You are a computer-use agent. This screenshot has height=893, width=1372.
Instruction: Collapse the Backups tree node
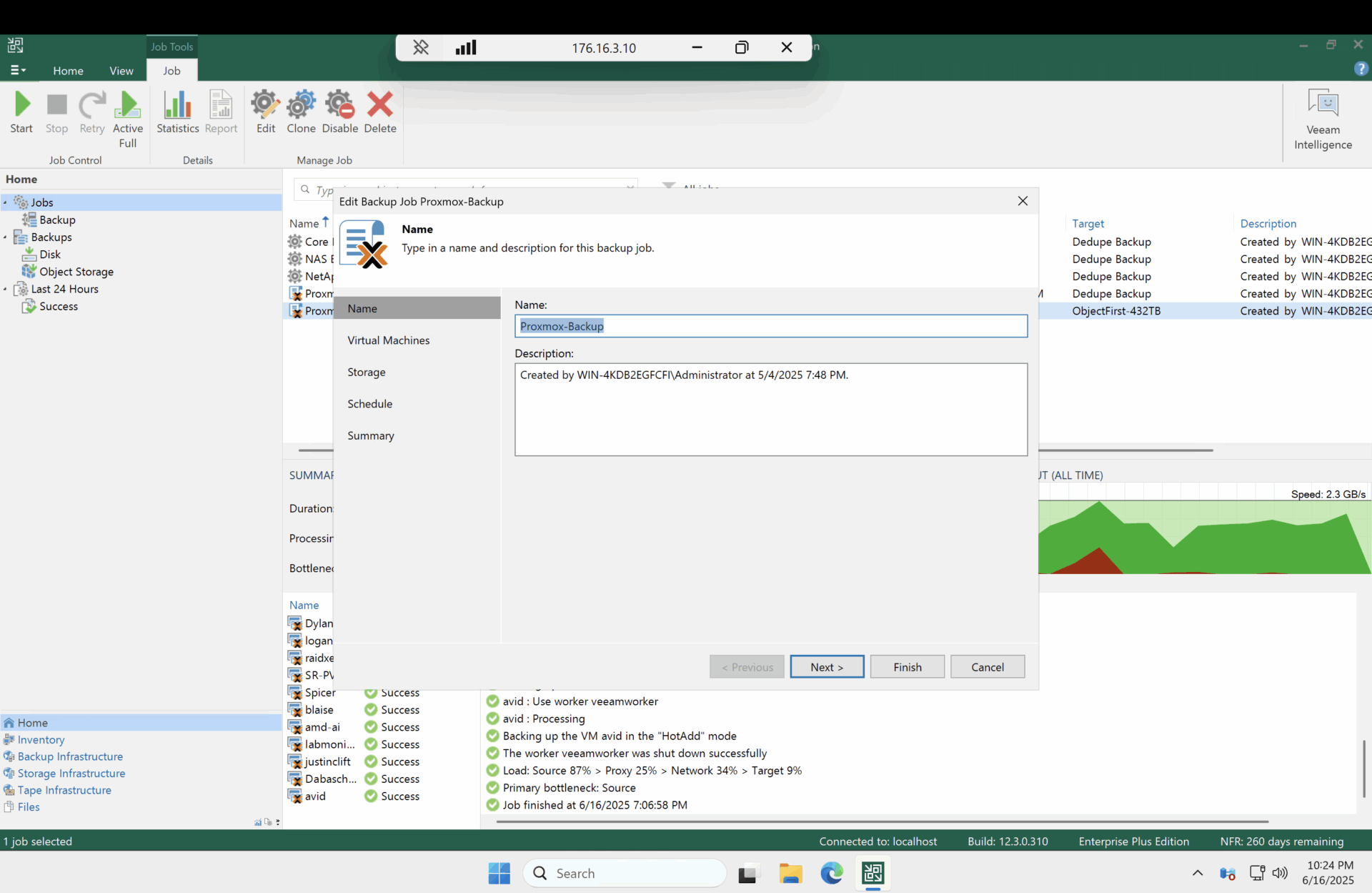(5, 237)
